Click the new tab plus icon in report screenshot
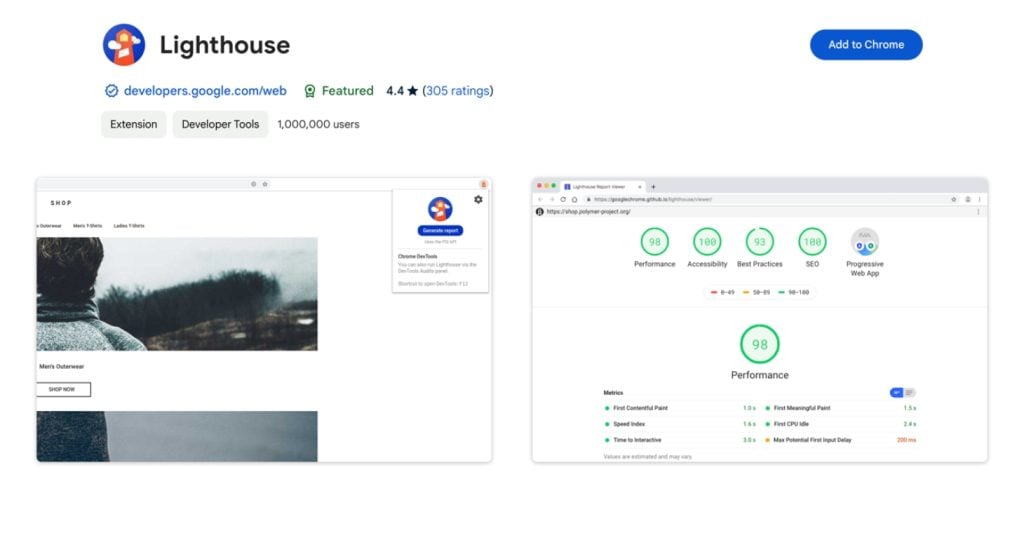The width and height of the screenshot is (1024, 533). 653,187
